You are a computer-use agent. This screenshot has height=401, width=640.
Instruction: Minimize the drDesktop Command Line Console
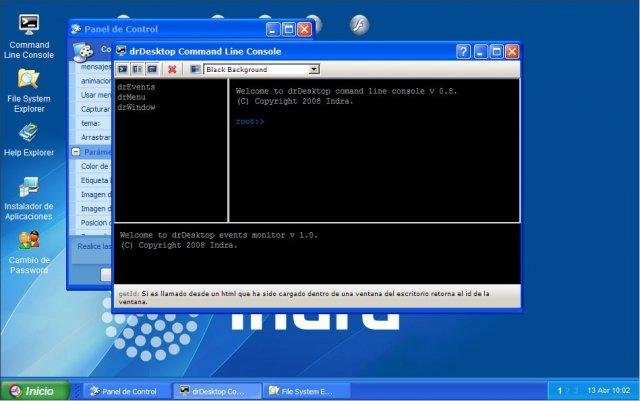click(480, 52)
